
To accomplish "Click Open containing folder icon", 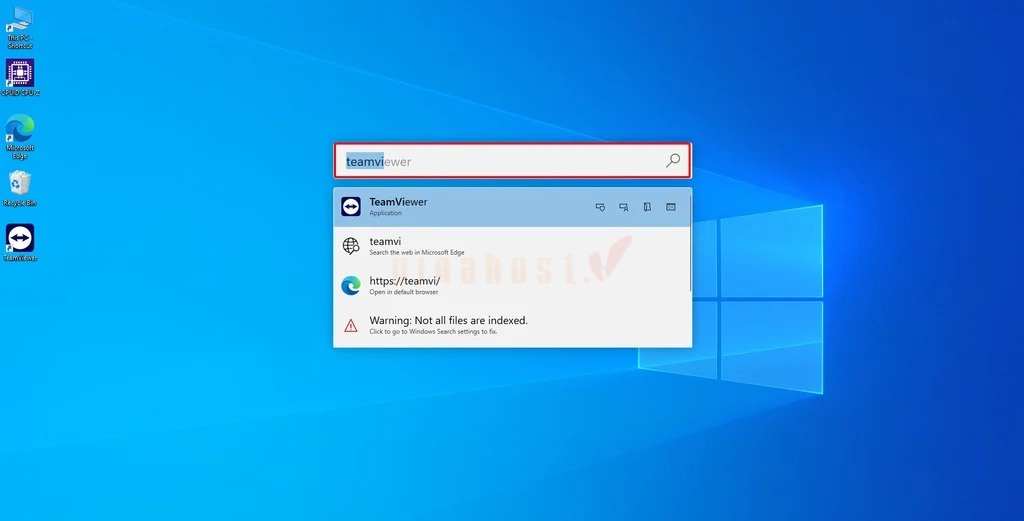I will [647, 207].
